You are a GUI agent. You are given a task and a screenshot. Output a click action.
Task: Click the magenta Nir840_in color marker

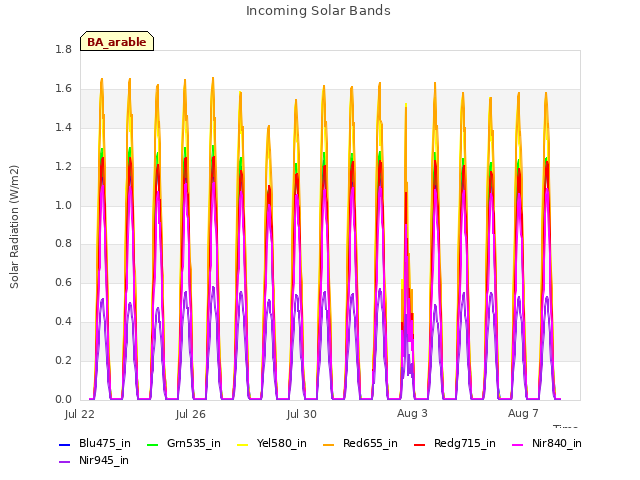coord(517,444)
